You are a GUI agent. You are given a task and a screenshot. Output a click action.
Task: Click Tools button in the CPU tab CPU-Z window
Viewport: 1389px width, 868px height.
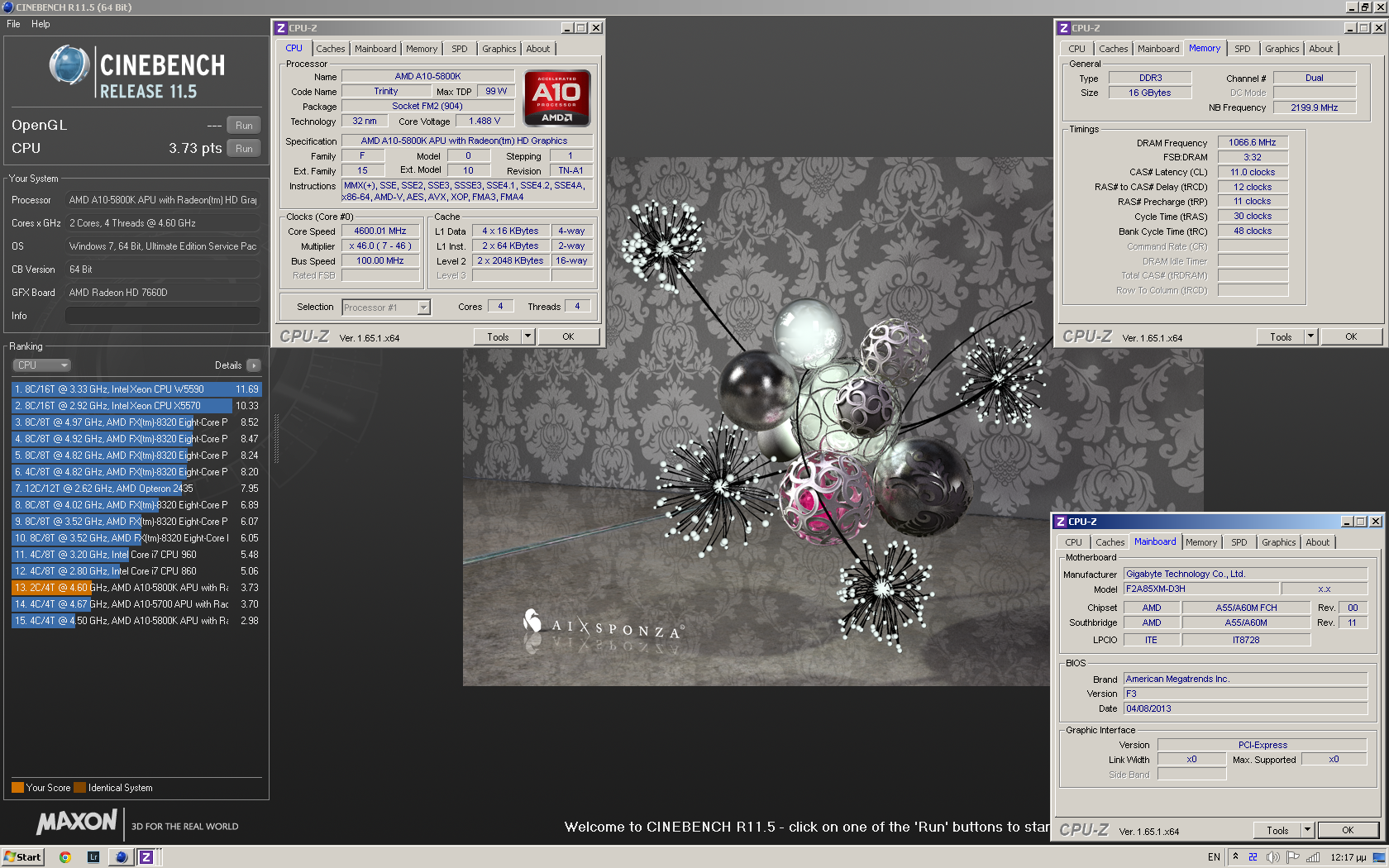pyautogui.click(x=498, y=336)
